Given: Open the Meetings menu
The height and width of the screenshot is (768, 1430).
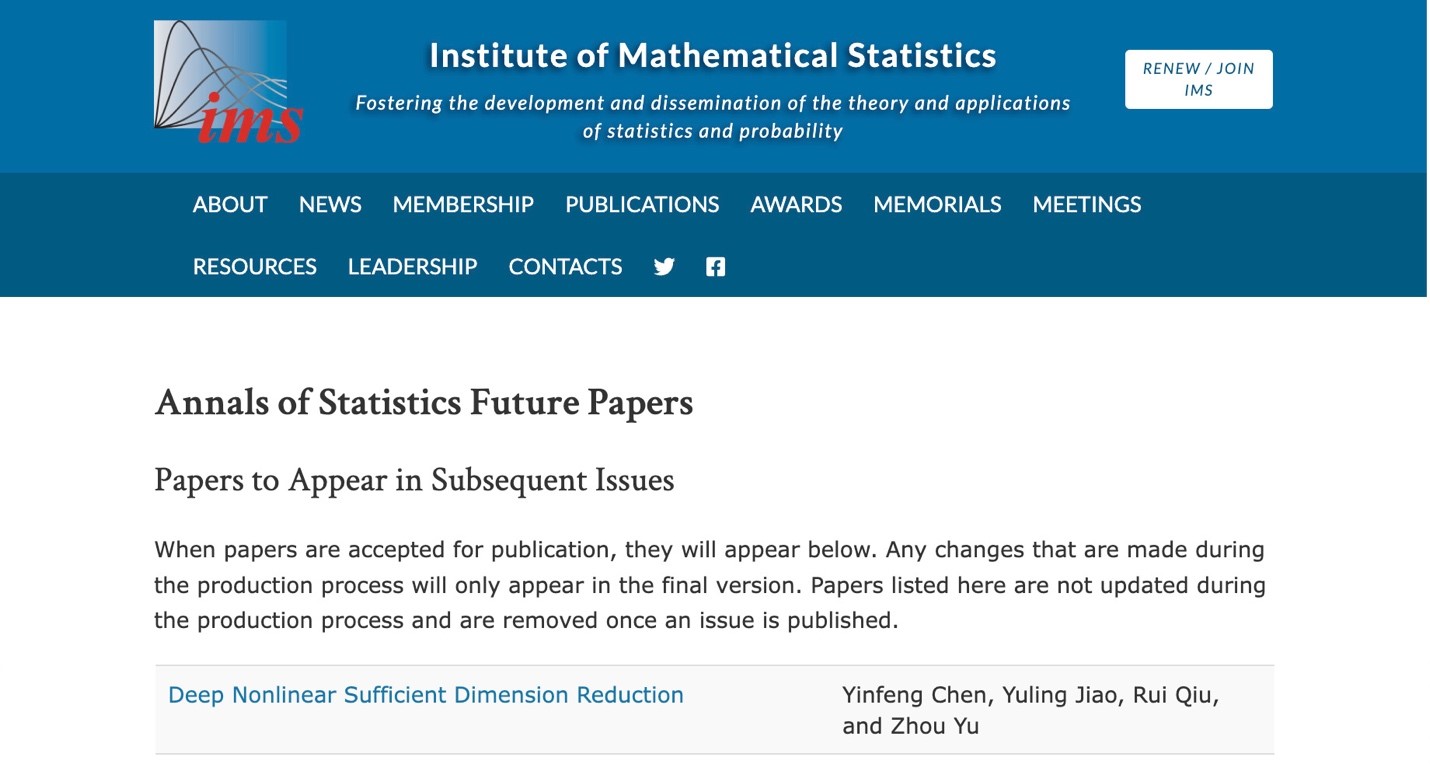Looking at the screenshot, I should [1087, 205].
